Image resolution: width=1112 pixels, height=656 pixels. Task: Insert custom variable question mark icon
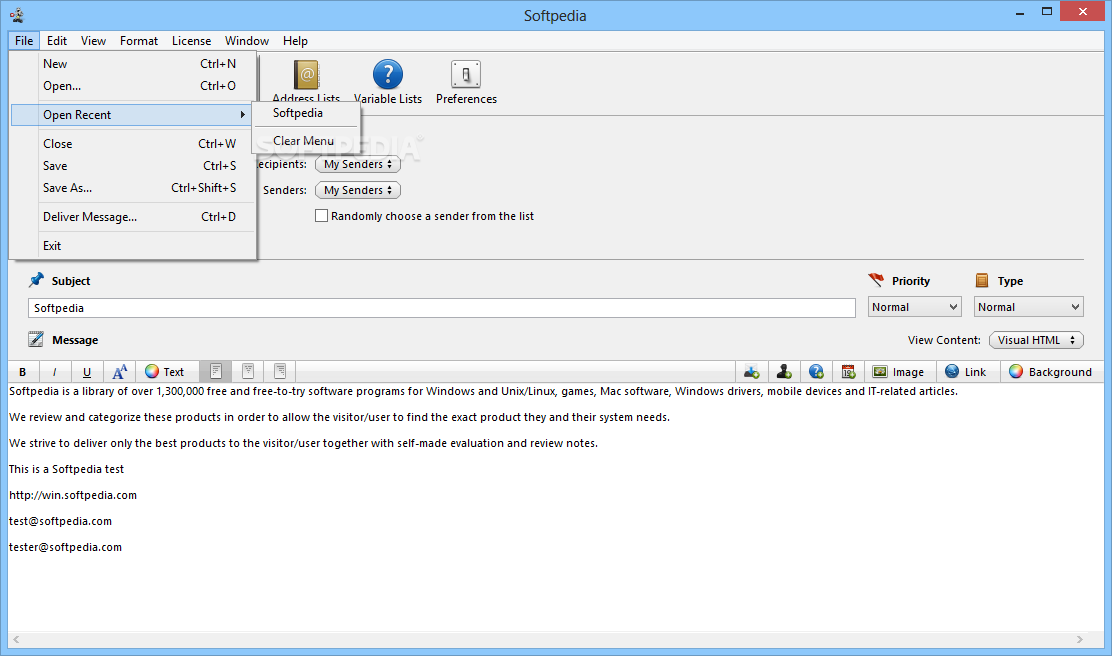coord(816,372)
